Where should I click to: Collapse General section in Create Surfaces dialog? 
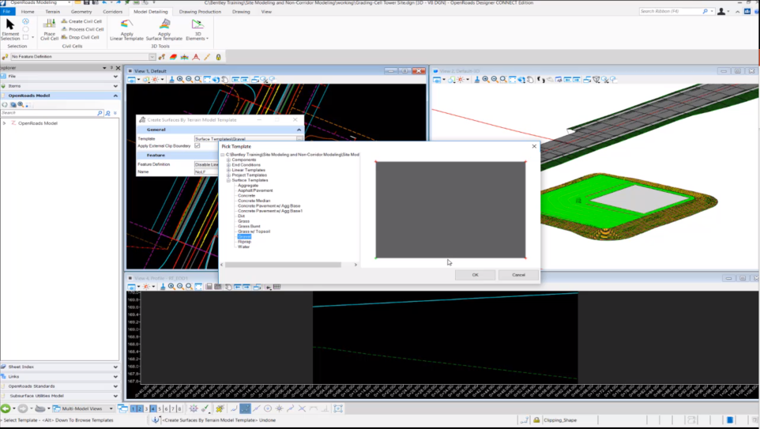pyautogui.click(x=299, y=130)
